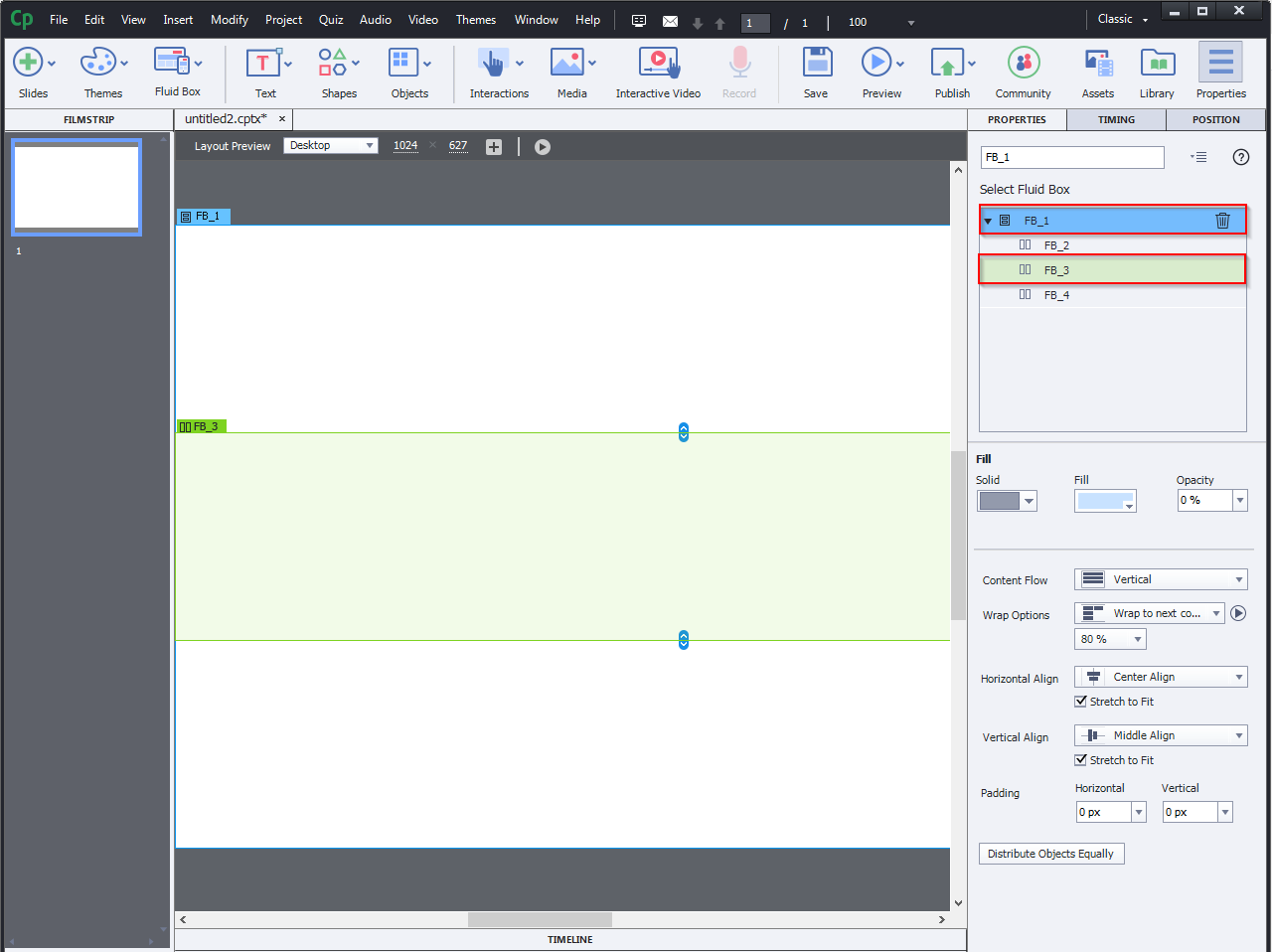Switch to the TIMING tab
1272x952 pixels.
tap(1116, 119)
